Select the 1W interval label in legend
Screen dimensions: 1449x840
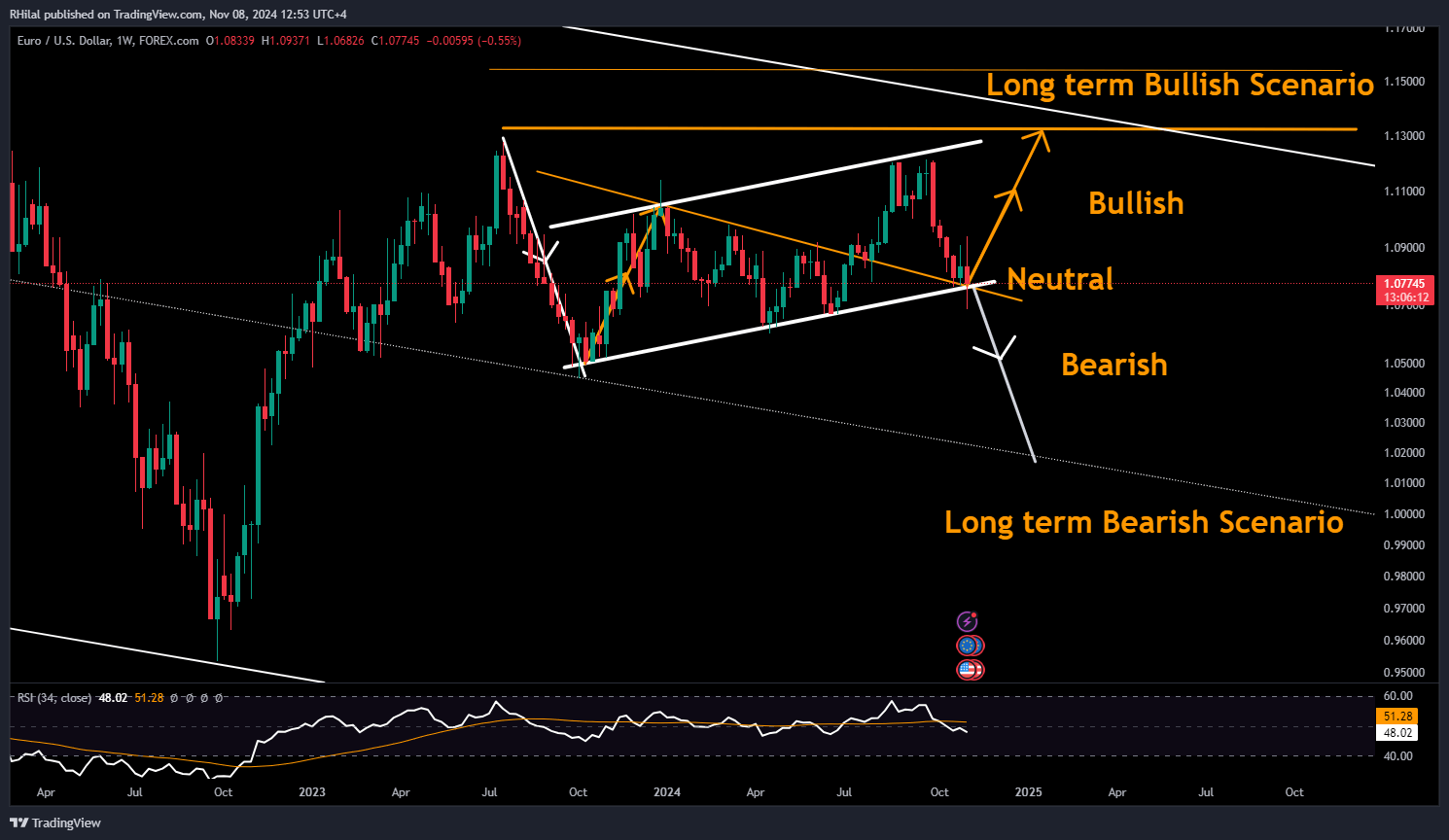pyautogui.click(x=124, y=41)
